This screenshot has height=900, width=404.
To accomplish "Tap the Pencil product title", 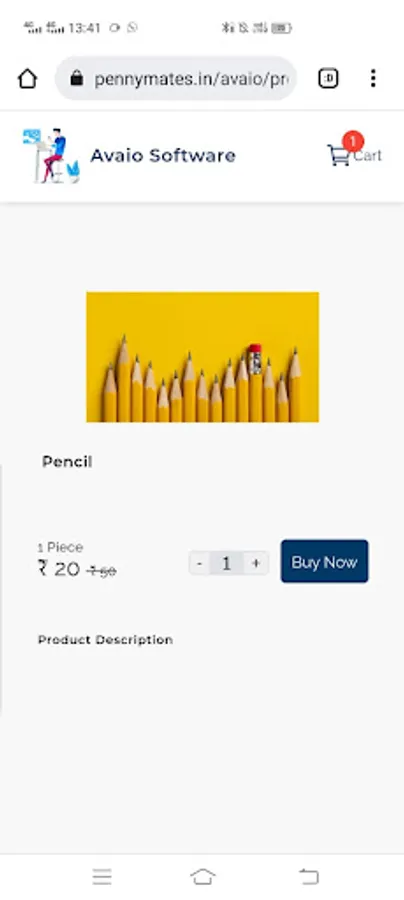I will coord(67,461).
